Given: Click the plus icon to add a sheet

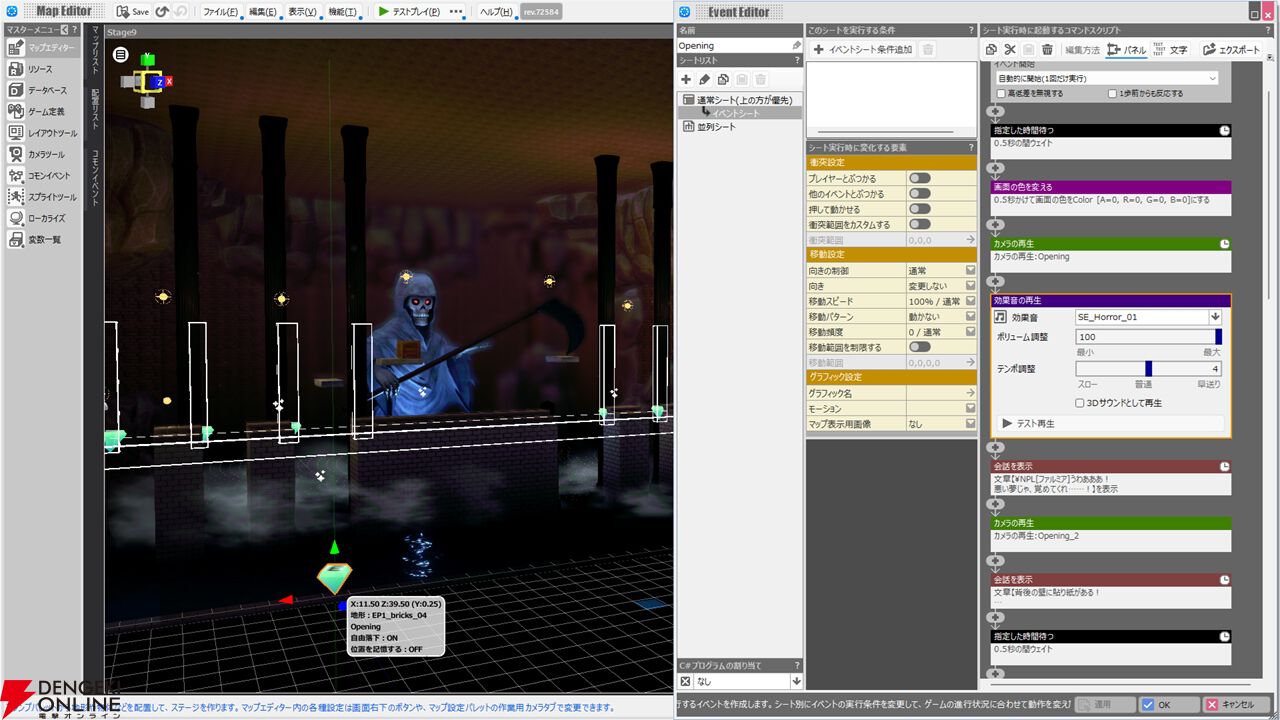Looking at the screenshot, I should coord(686,79).
